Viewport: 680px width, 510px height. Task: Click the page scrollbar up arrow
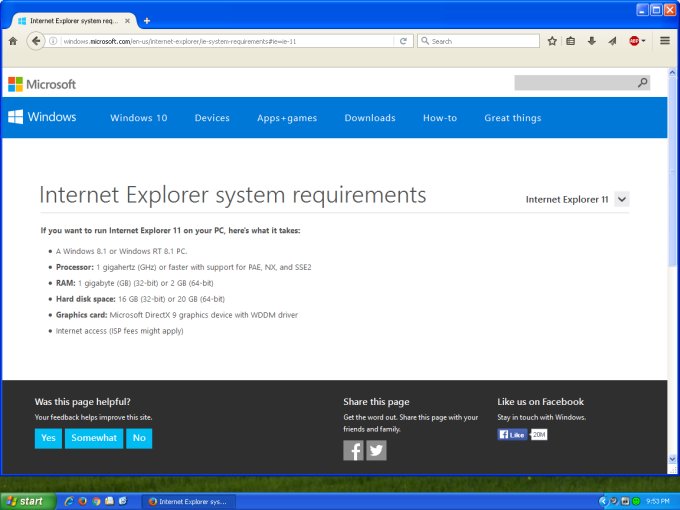click(x=672, y=72)
